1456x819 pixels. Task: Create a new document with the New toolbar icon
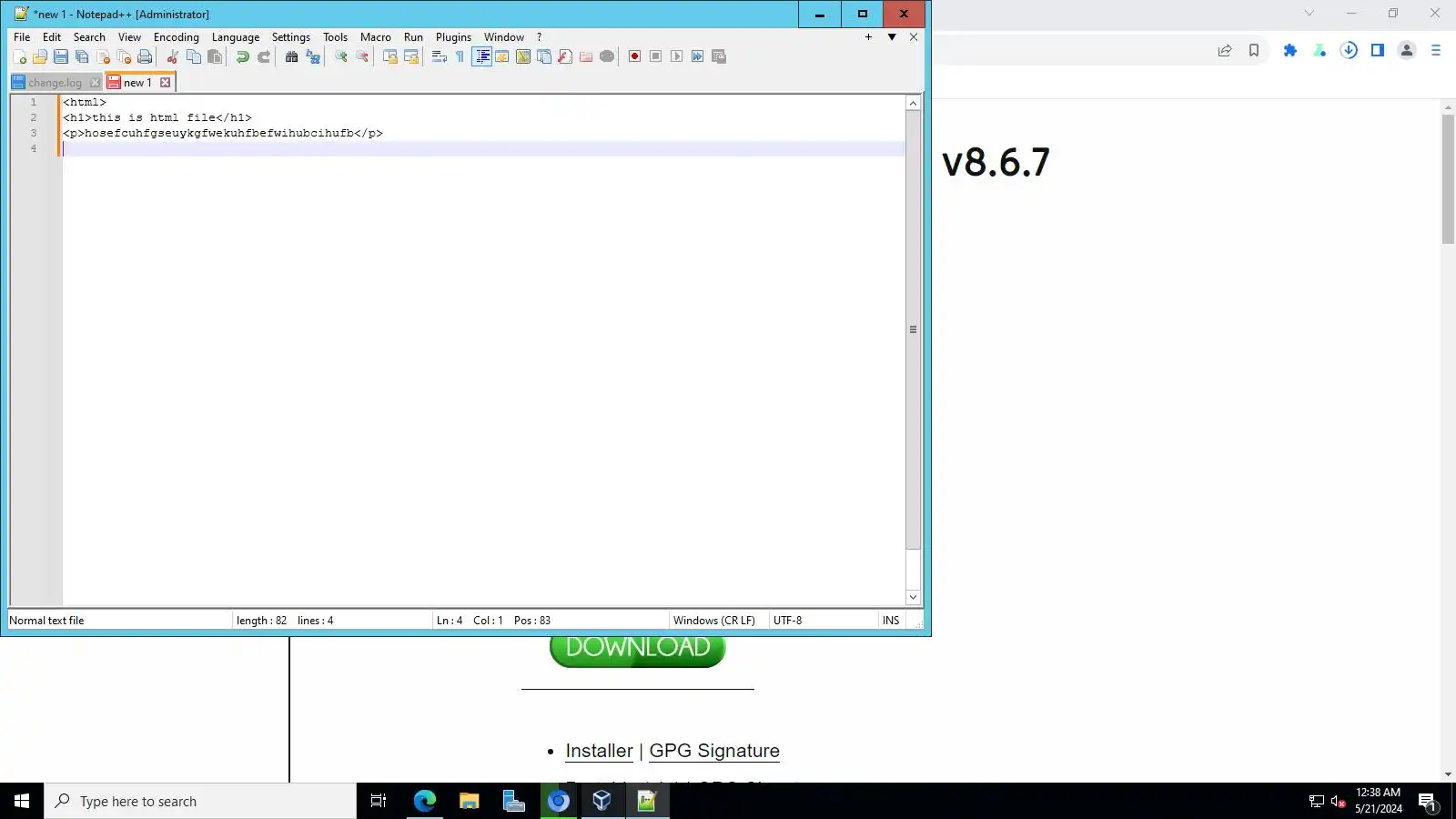(x=19, y=56)
